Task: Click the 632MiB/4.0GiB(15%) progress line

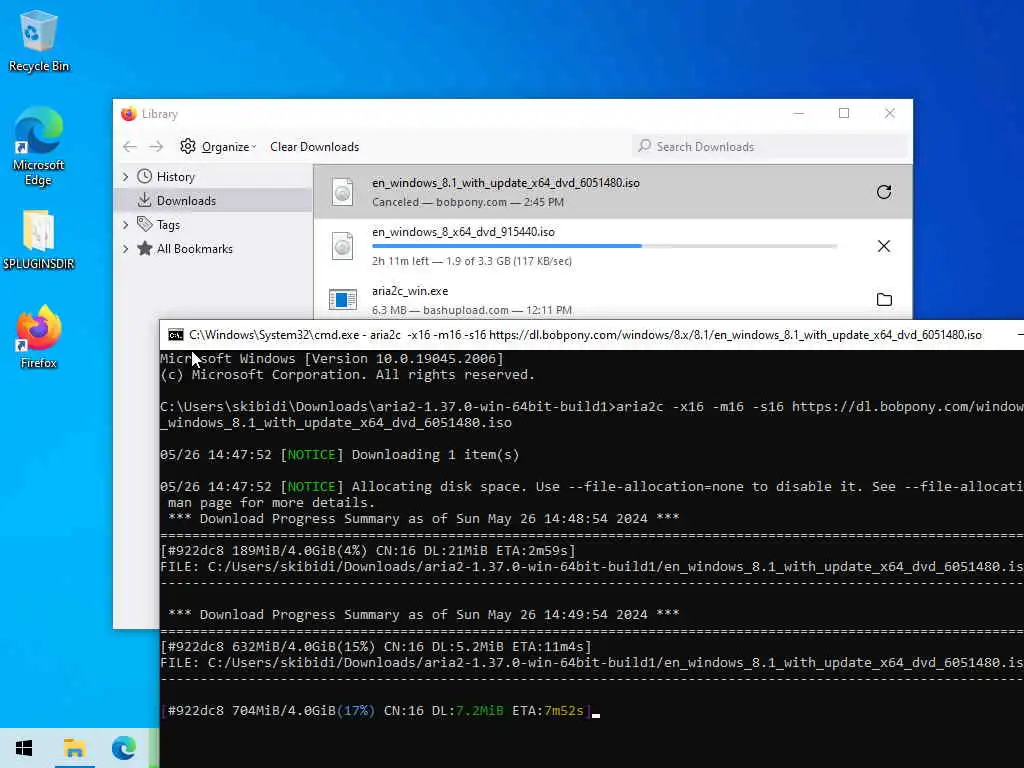Action: (376, 647)
